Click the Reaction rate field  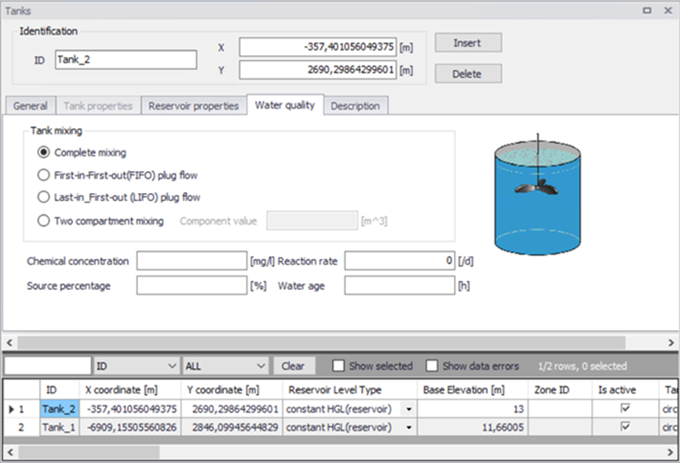tap(400, 261)
